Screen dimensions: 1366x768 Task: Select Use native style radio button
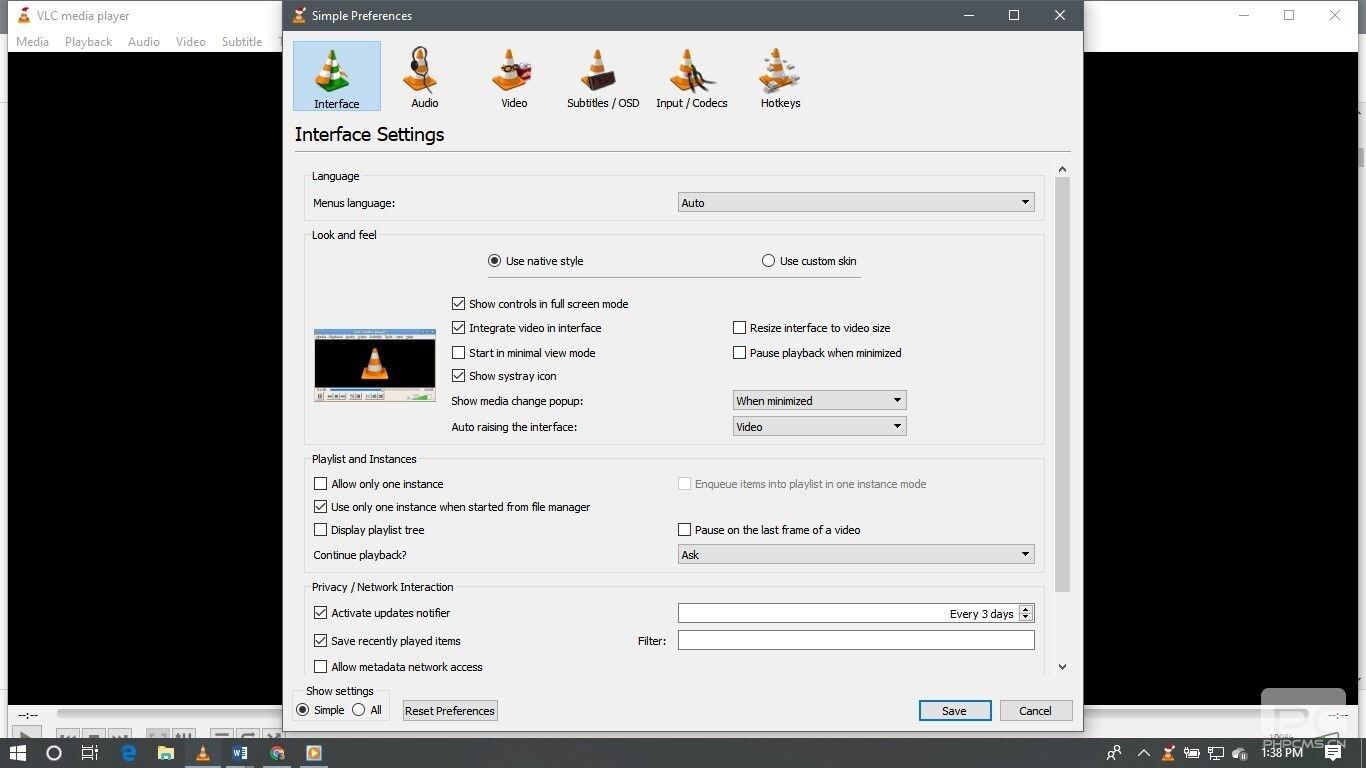494,261
